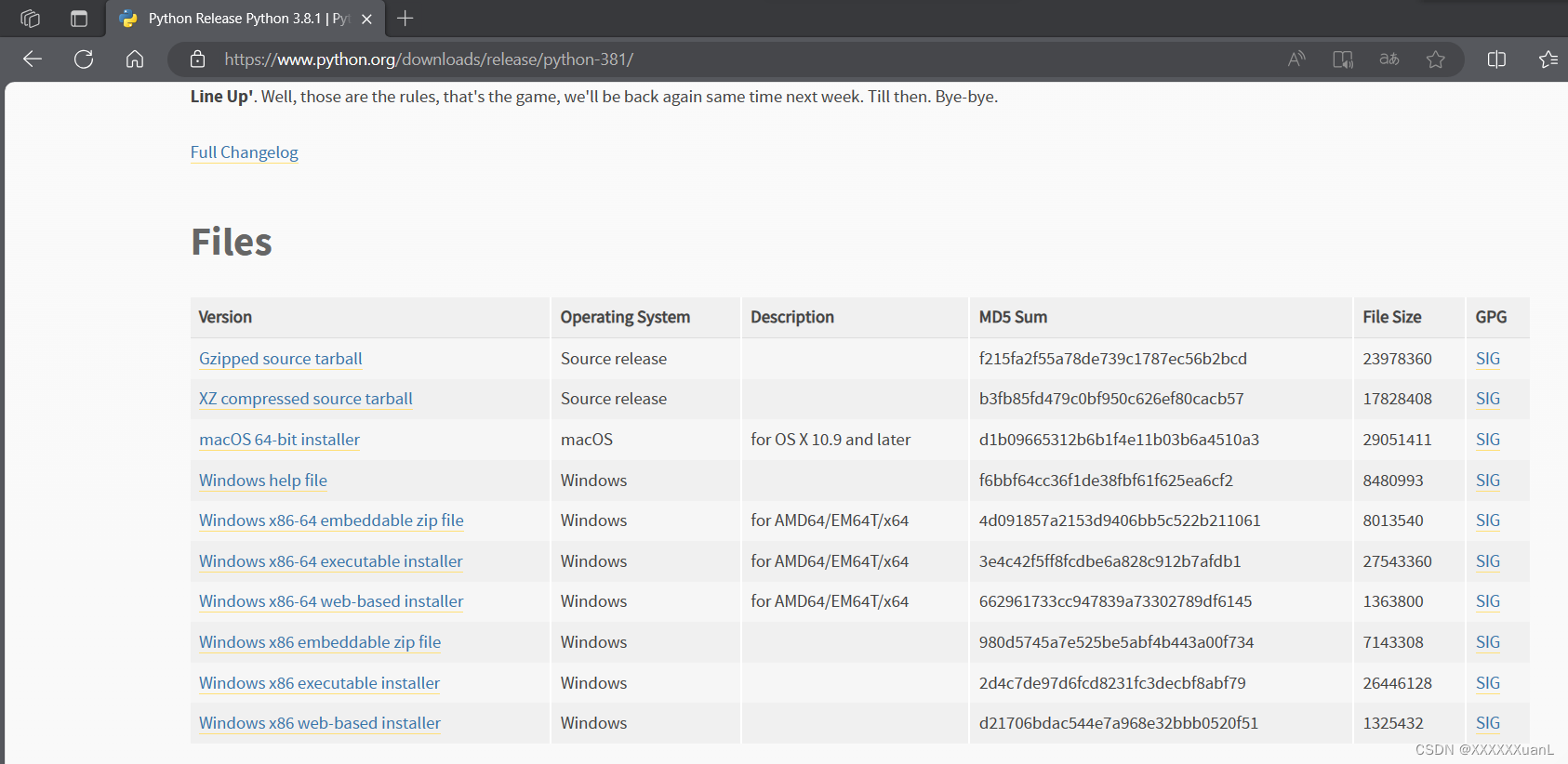The image size is (1568, 764).
Task: Select MD5 3e4c42f5ff8fcdbe6a828c912b7afdb1
Action: pyautogui.click(x=1110, y=561)
